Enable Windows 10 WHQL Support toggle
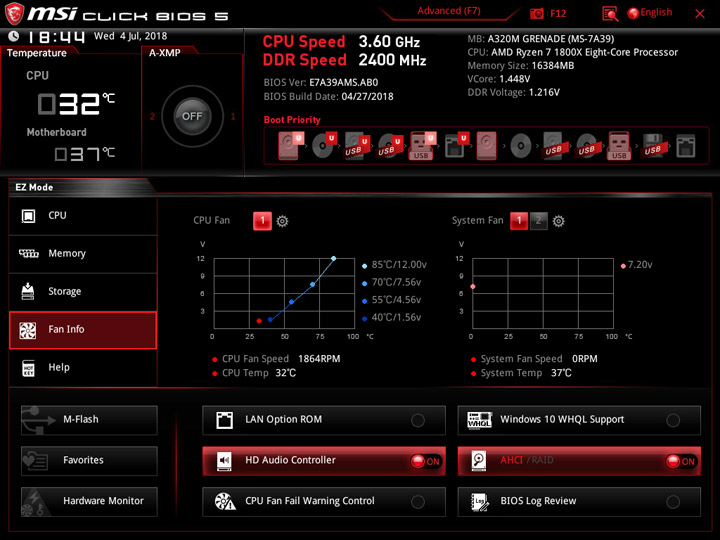Screen dimensions: 720x540 [x=673, y=420]
